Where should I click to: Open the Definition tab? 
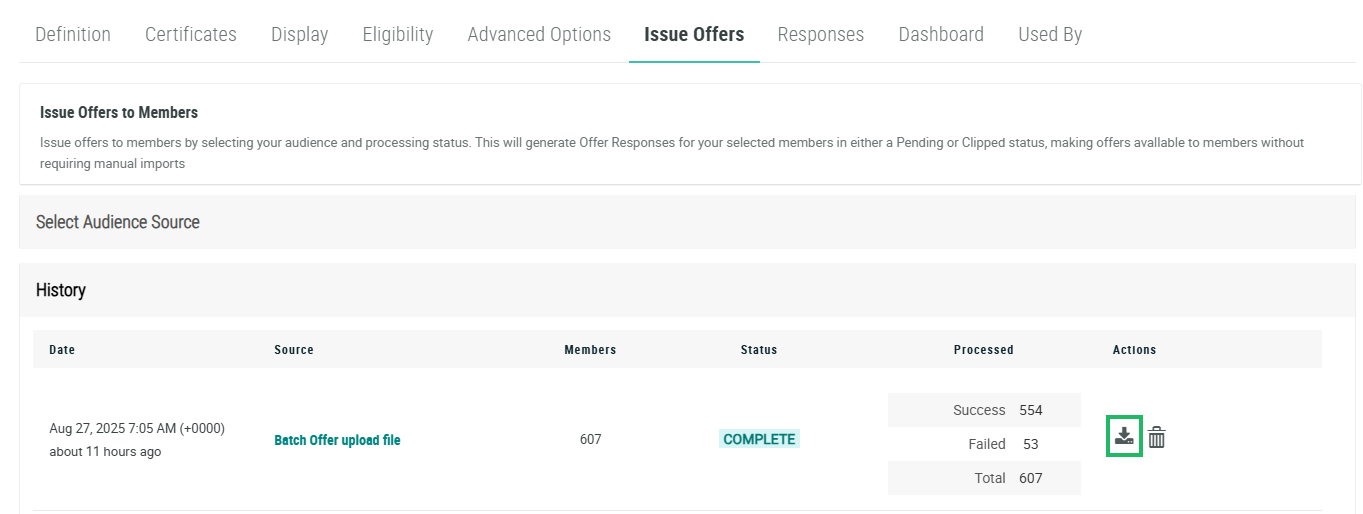[x=73, y=34]
